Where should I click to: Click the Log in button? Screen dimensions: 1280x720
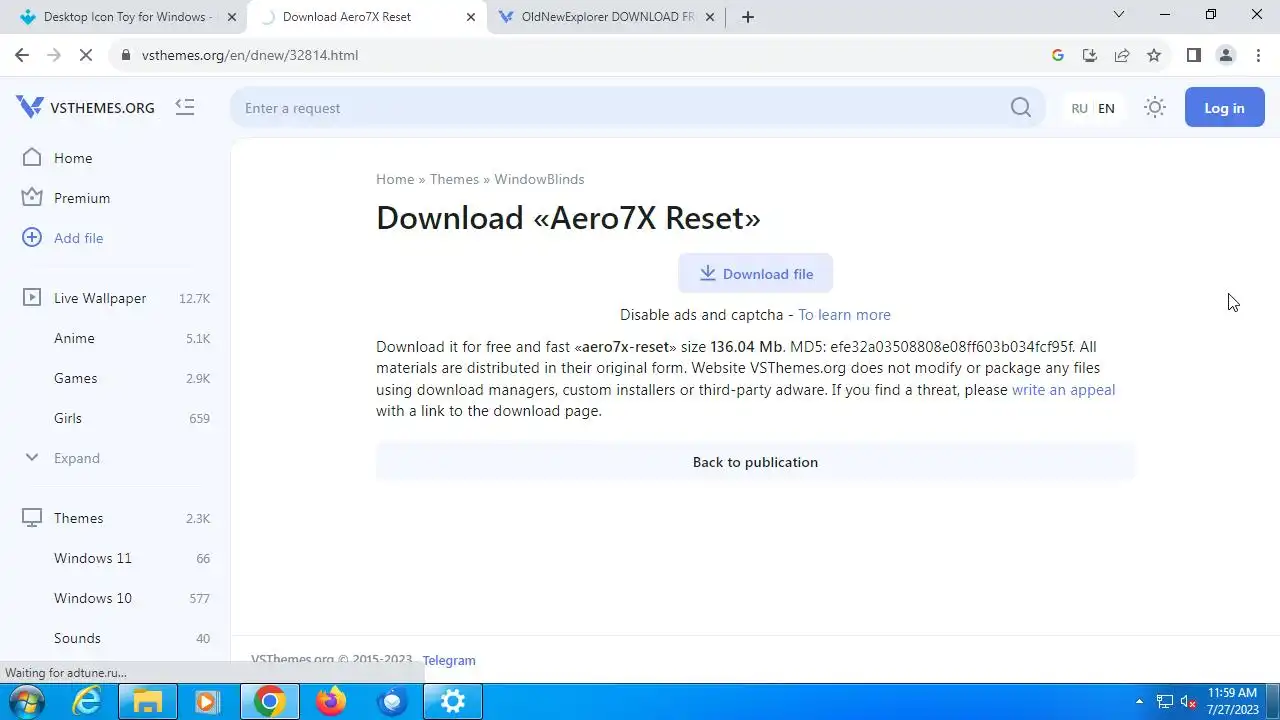(x=1224, y=108)
